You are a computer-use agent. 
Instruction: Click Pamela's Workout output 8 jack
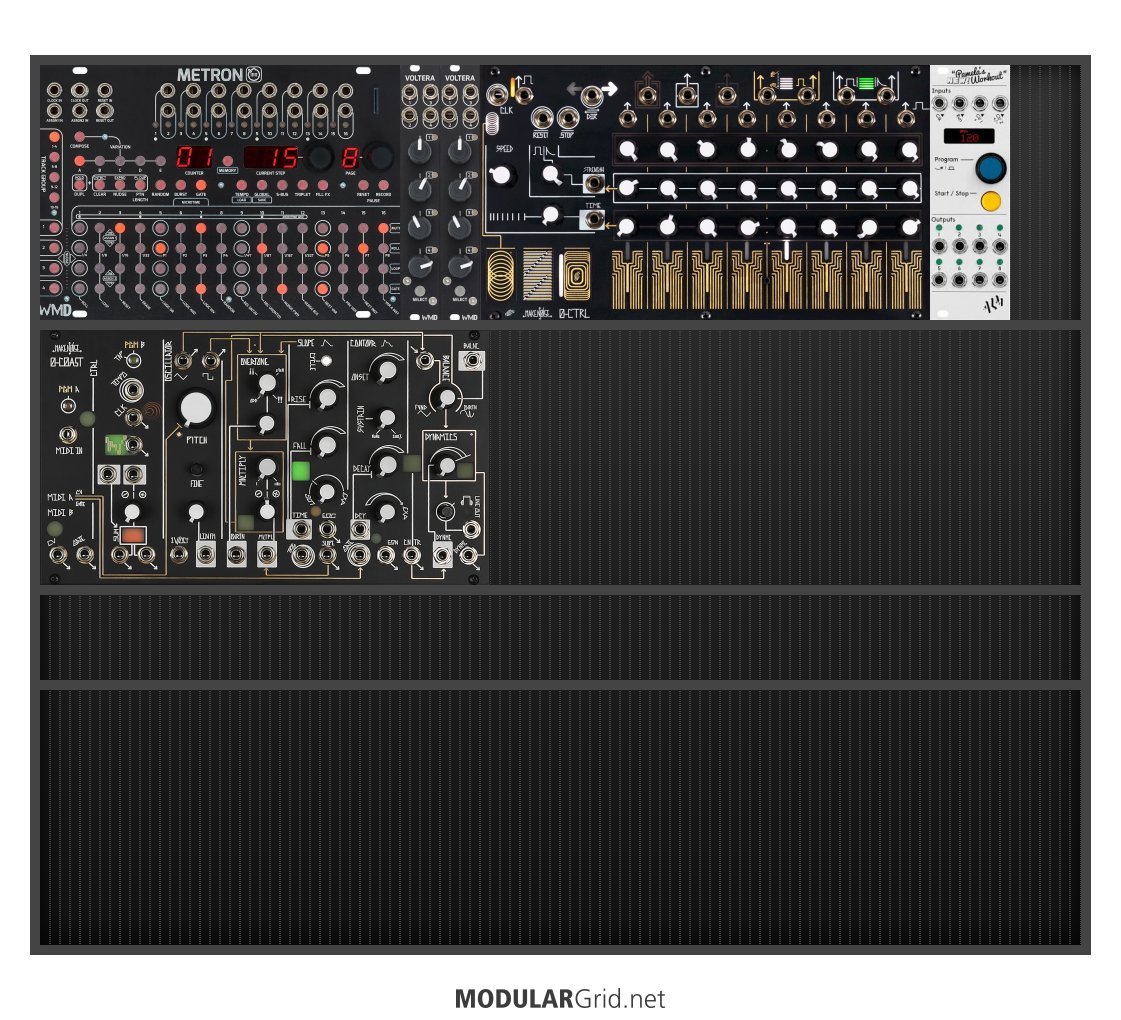999,279
